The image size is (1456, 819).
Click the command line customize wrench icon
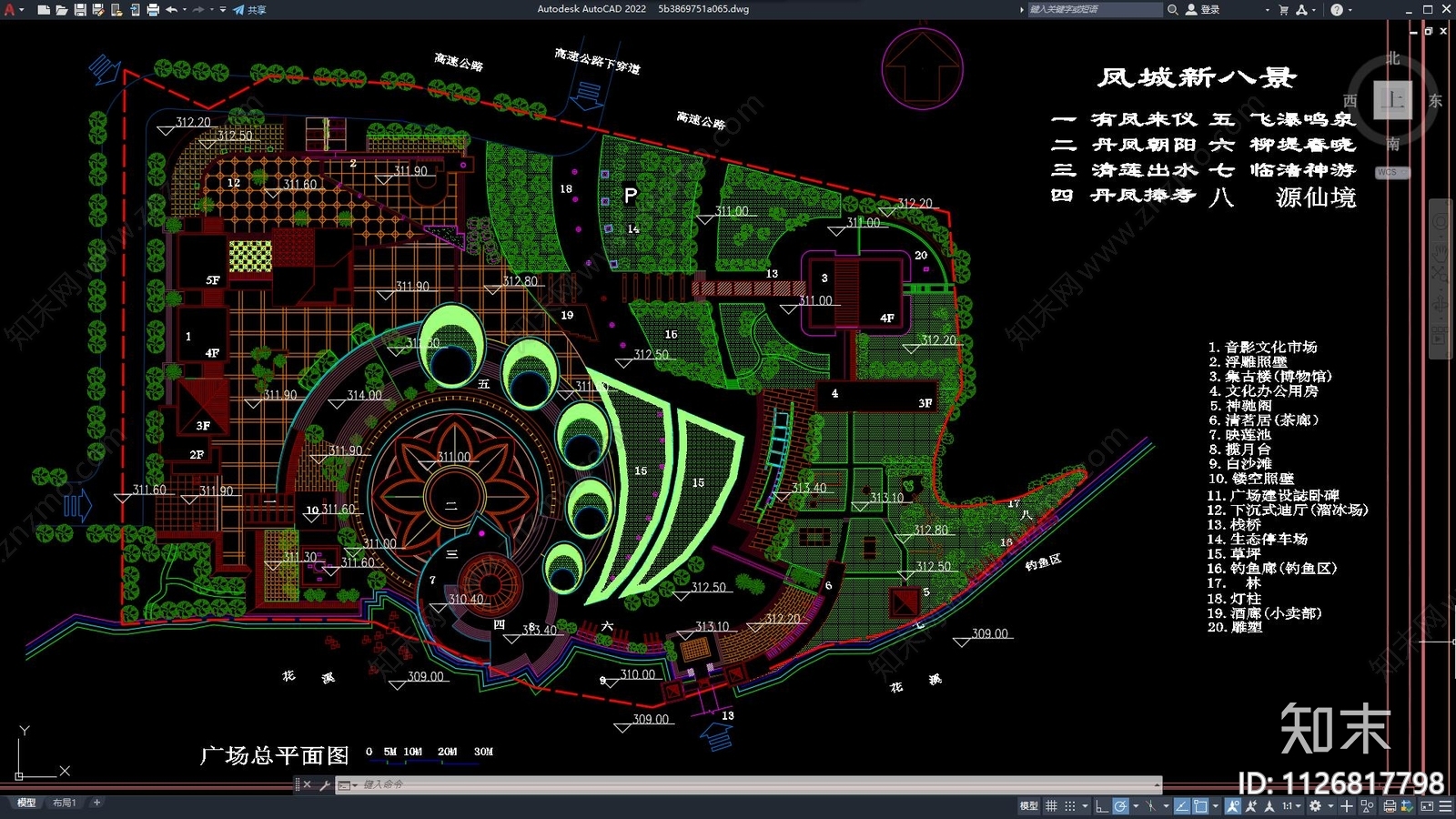coord(324,784)
